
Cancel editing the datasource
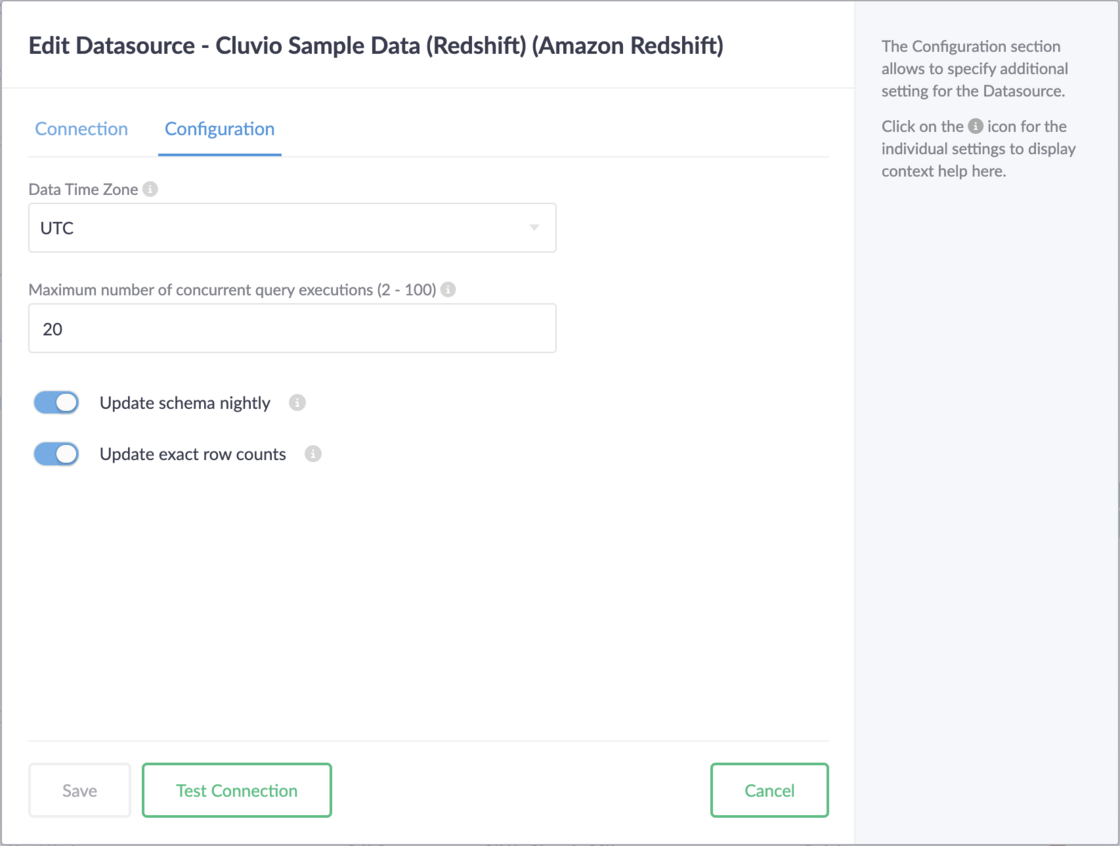point(769,790)
